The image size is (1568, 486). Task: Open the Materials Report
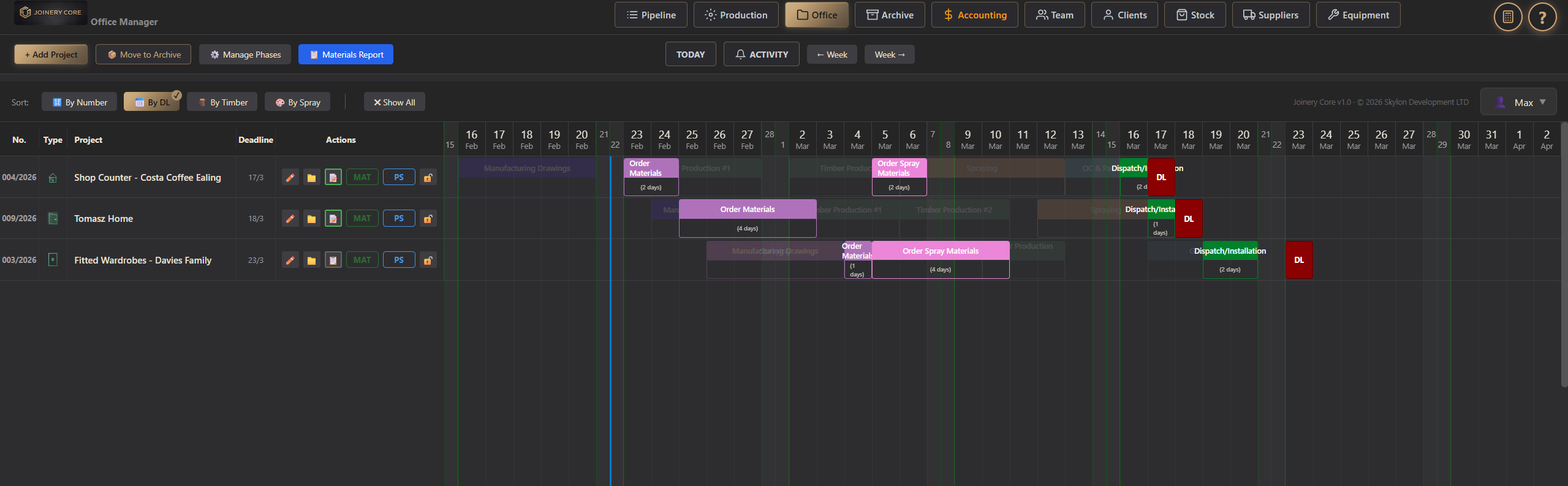click(346, 55)
